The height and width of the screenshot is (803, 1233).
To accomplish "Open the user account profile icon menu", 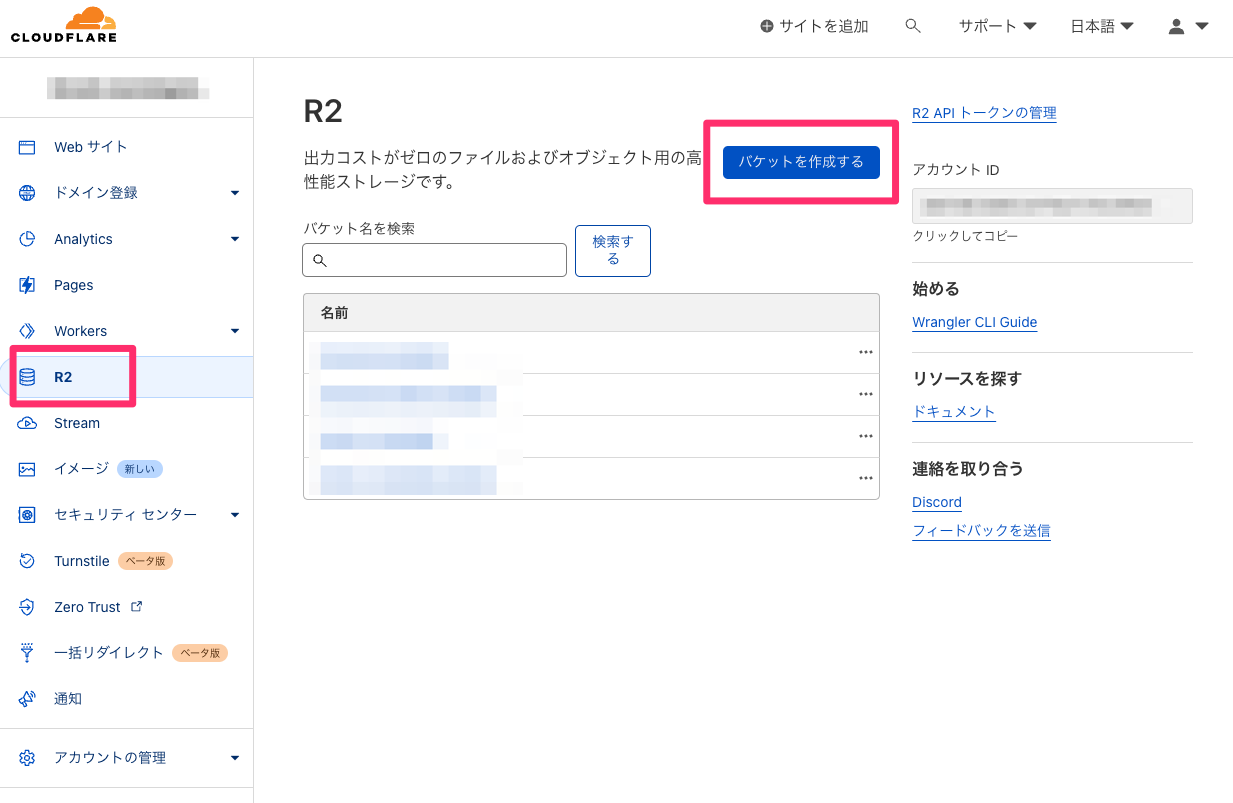I will click(1188, 26).
